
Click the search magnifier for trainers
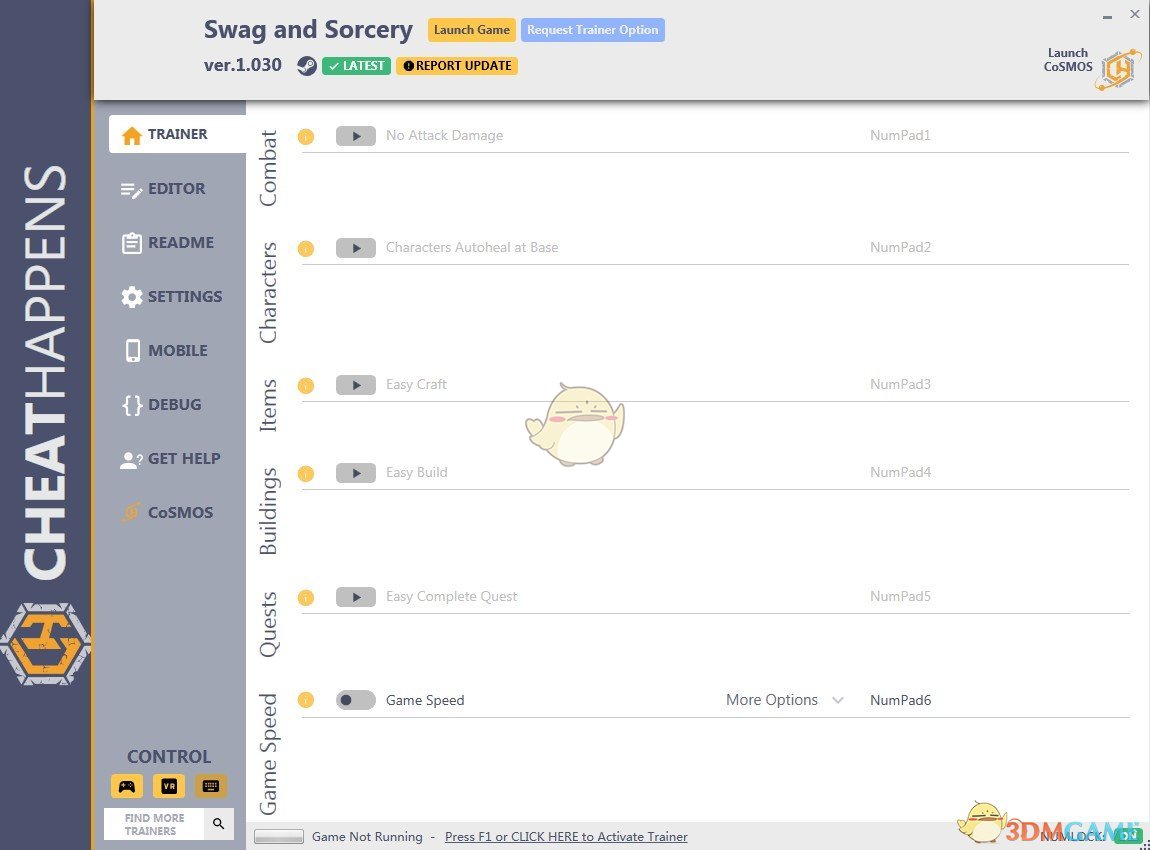[x=219, y=824]
